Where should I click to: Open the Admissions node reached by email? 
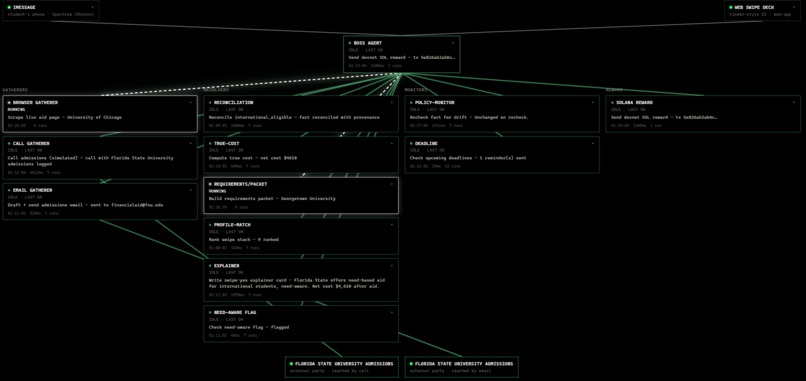click(462, 367)
